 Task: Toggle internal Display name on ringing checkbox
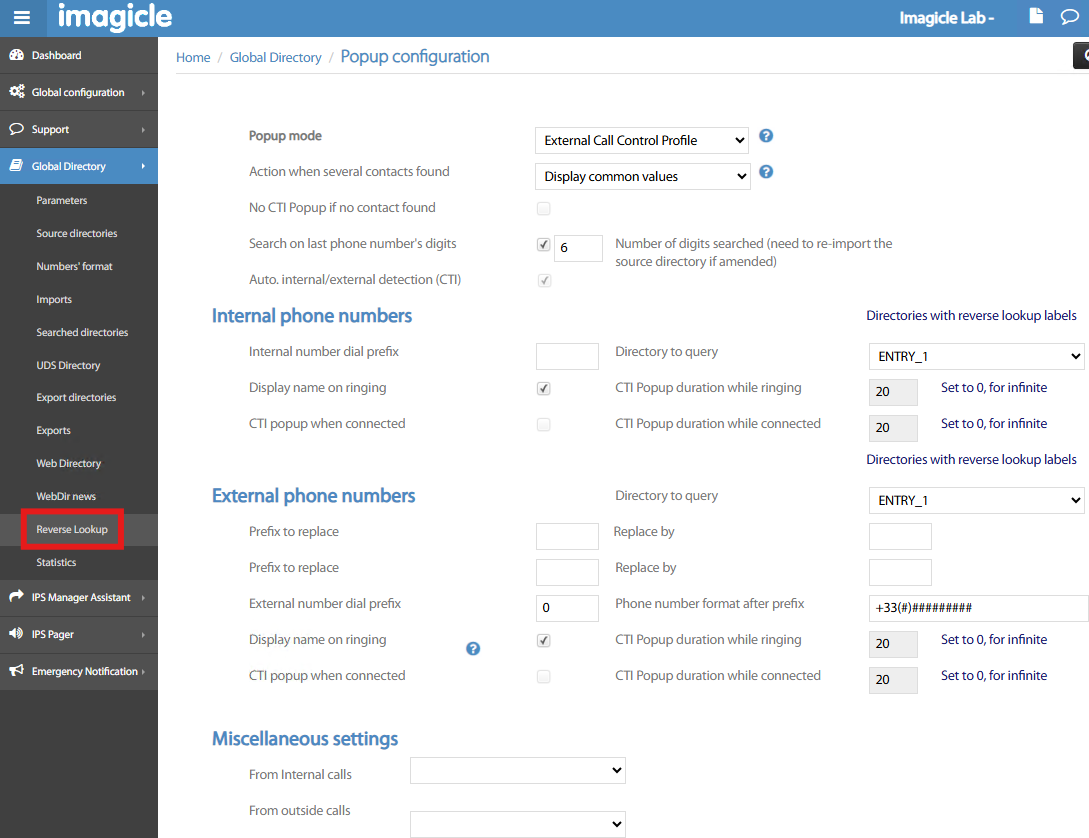tap(544, 388)
